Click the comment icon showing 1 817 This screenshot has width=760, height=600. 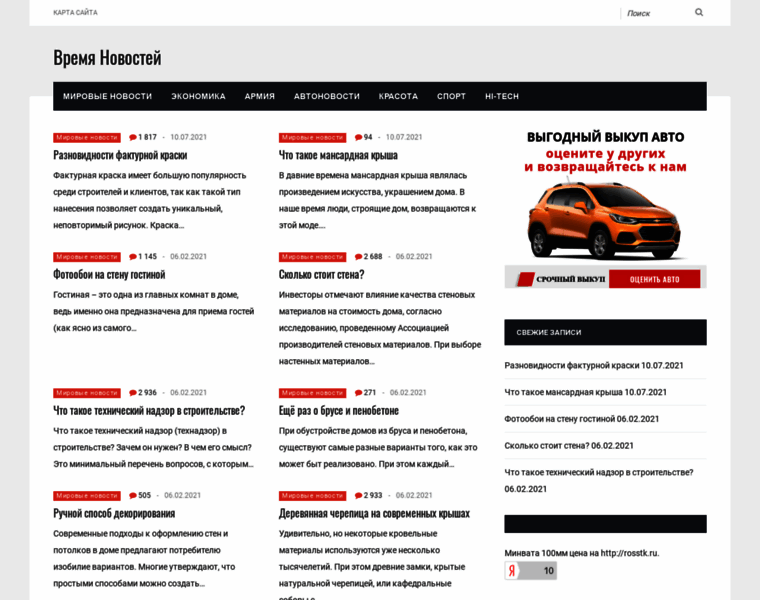133,137
